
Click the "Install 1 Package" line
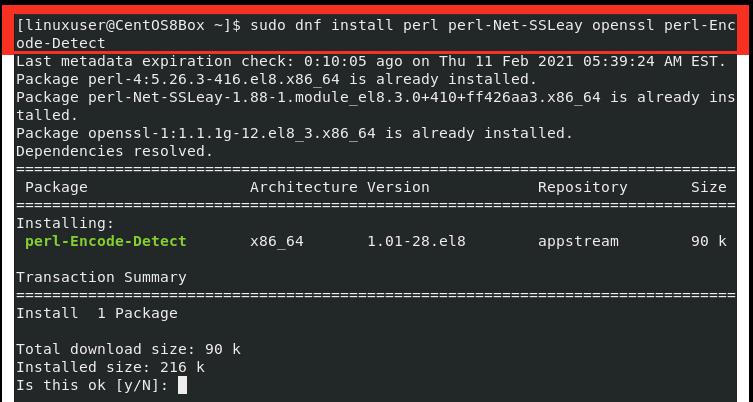point(97,313)
